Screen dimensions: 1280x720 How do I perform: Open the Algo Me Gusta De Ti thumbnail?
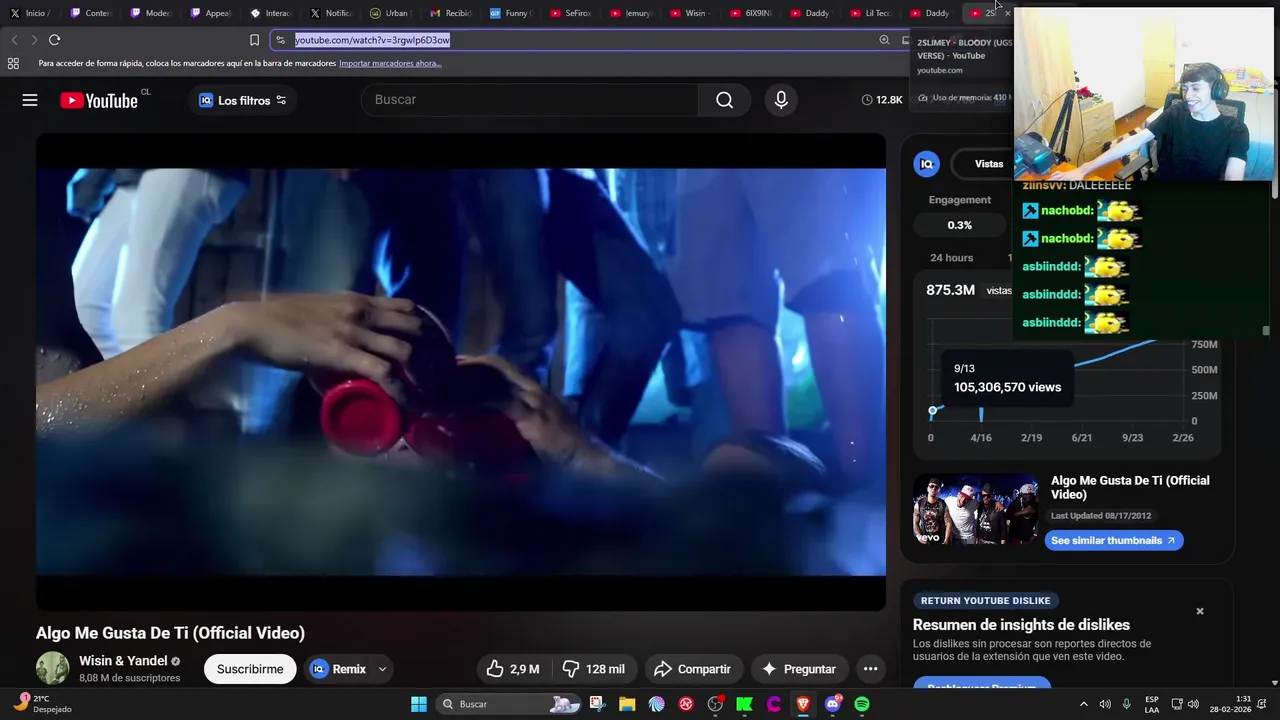click(976, 509)
